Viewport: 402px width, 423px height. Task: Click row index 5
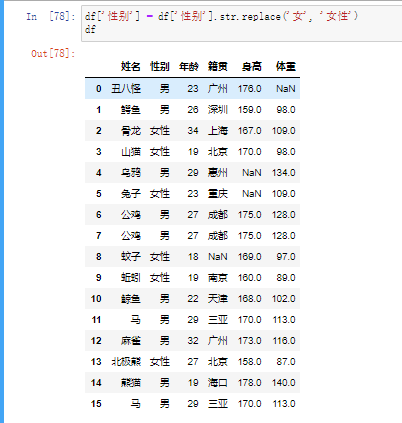point(99,194)
